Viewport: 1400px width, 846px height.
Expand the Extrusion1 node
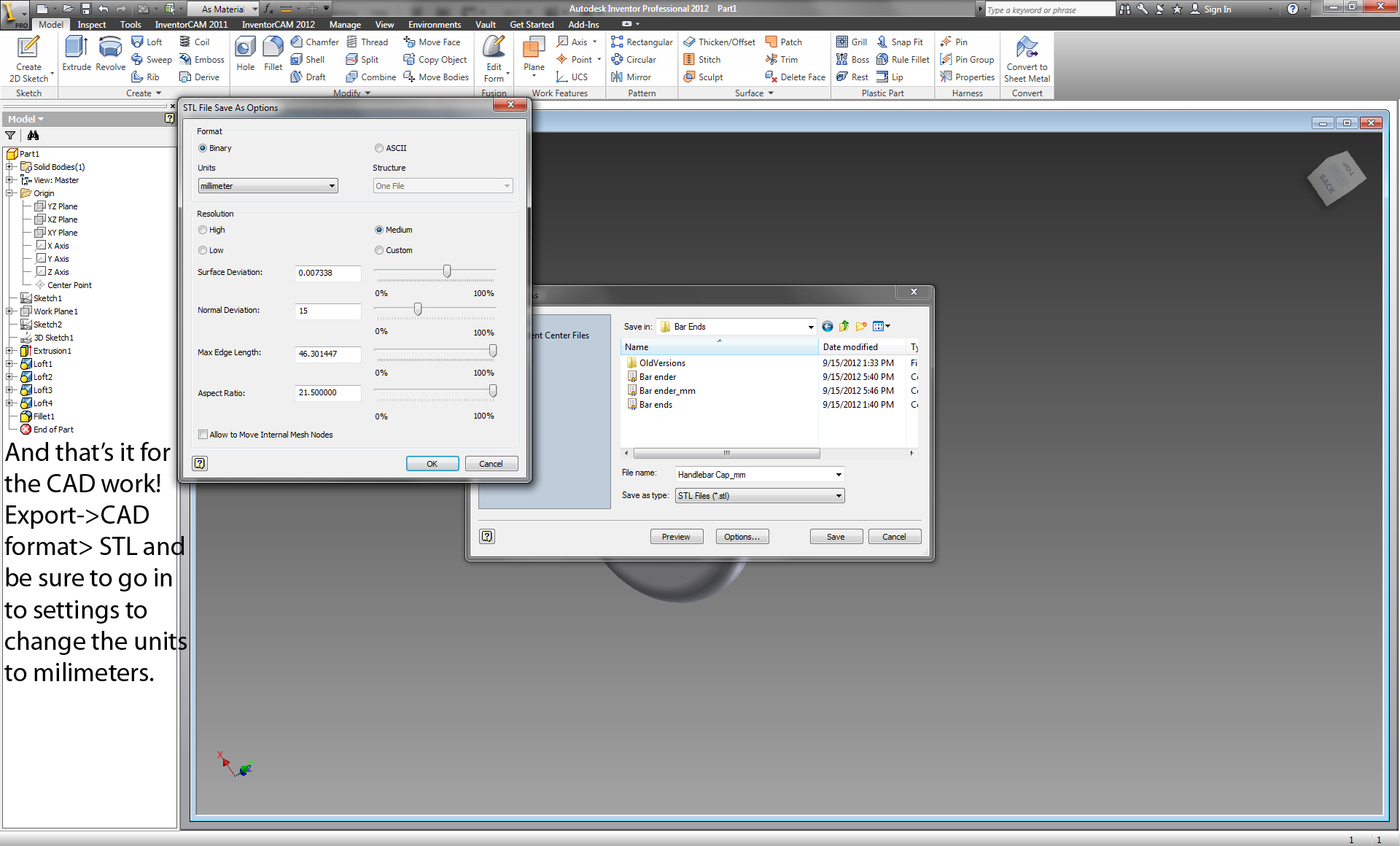click(9, 351)
